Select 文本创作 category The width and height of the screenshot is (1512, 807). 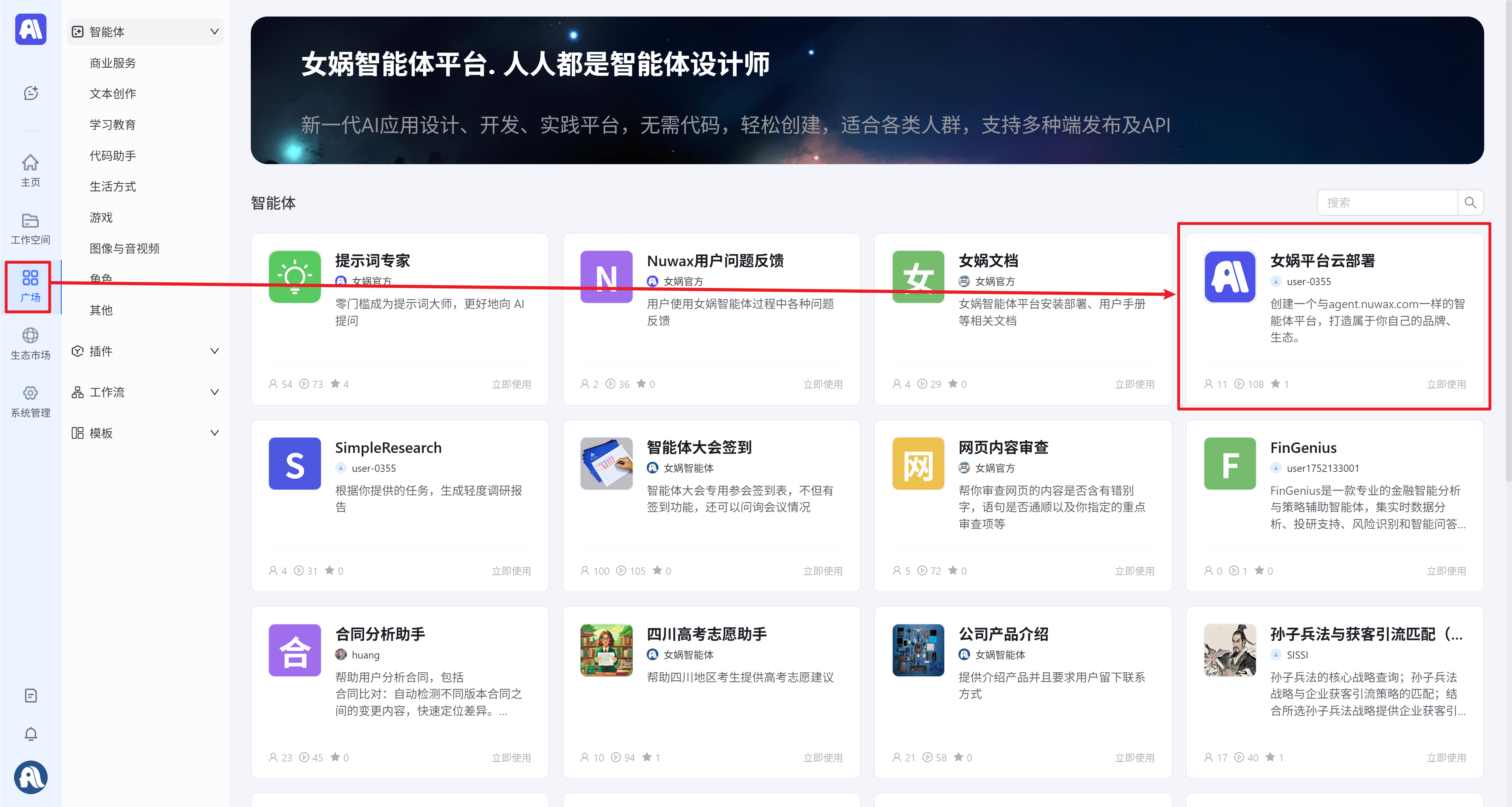click(113, 93)
